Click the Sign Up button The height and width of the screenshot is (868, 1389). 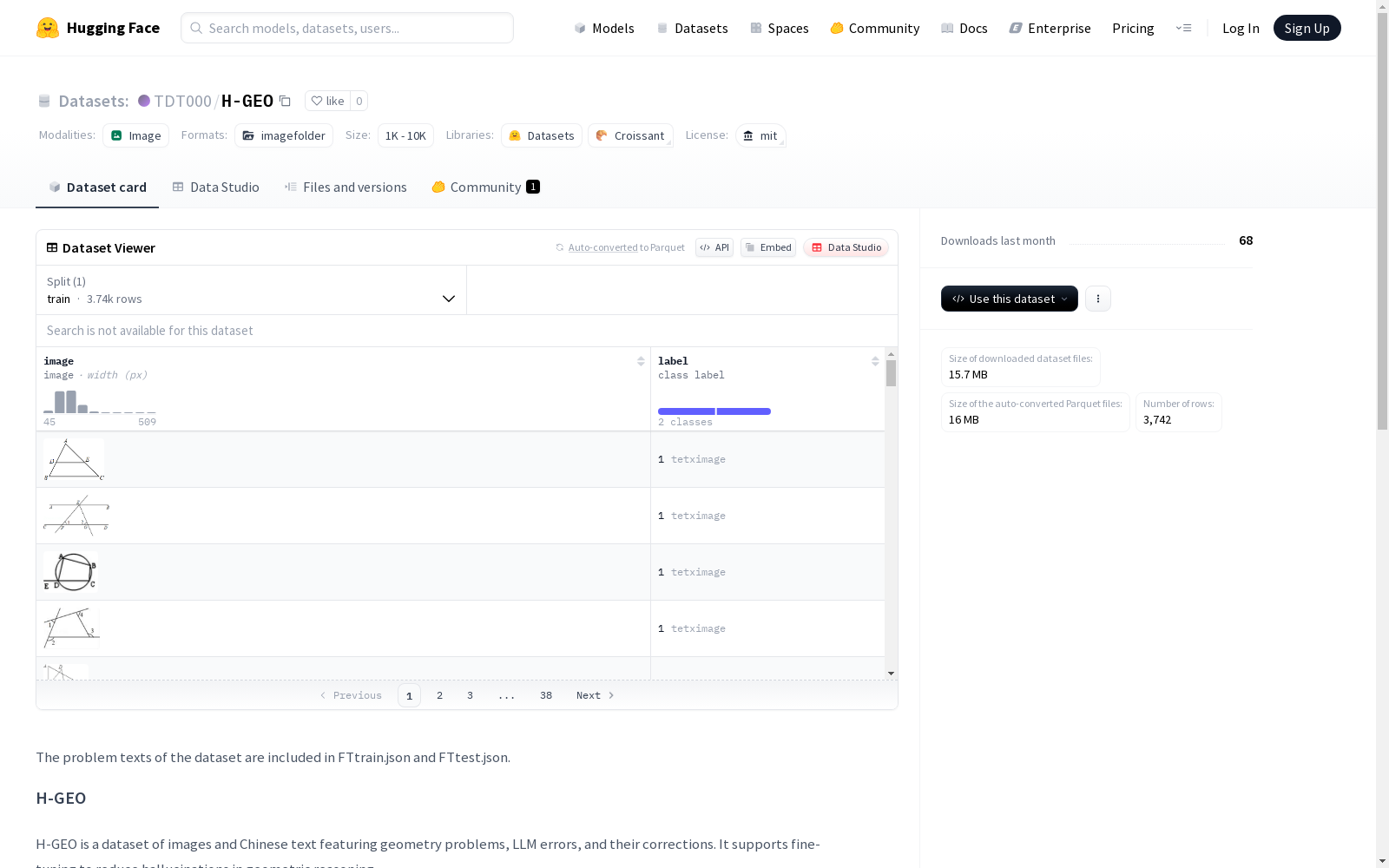pos(1307,28)
